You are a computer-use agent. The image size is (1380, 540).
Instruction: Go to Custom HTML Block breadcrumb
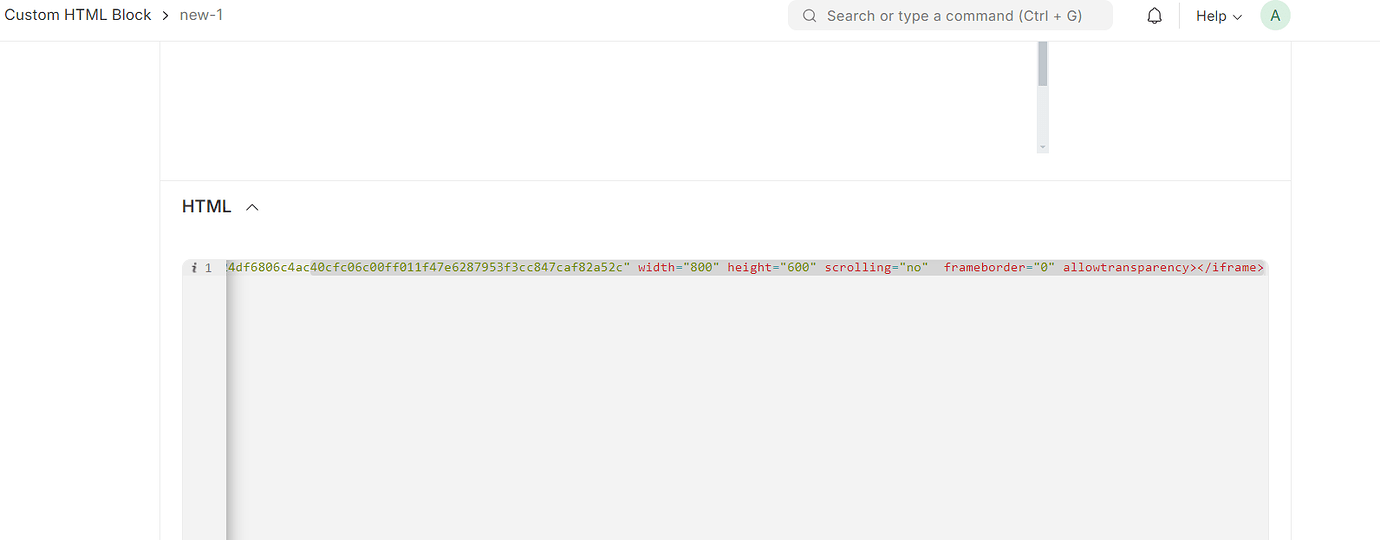78,15
